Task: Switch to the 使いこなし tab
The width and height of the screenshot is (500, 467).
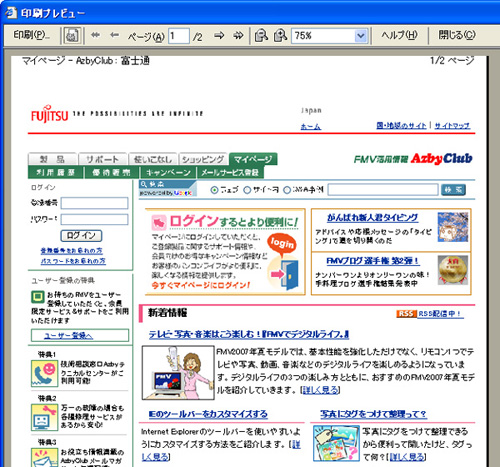Action: (x=153, y=159)
